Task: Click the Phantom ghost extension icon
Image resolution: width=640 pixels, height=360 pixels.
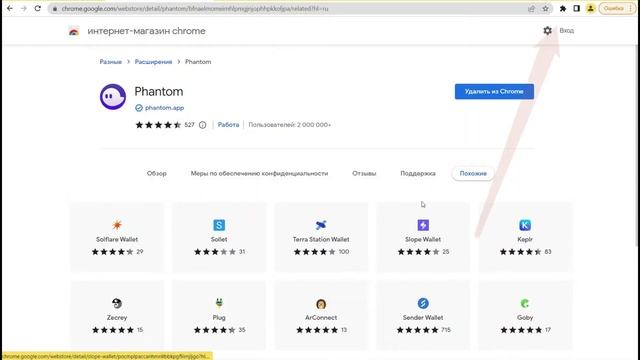Action: [113, 97]
